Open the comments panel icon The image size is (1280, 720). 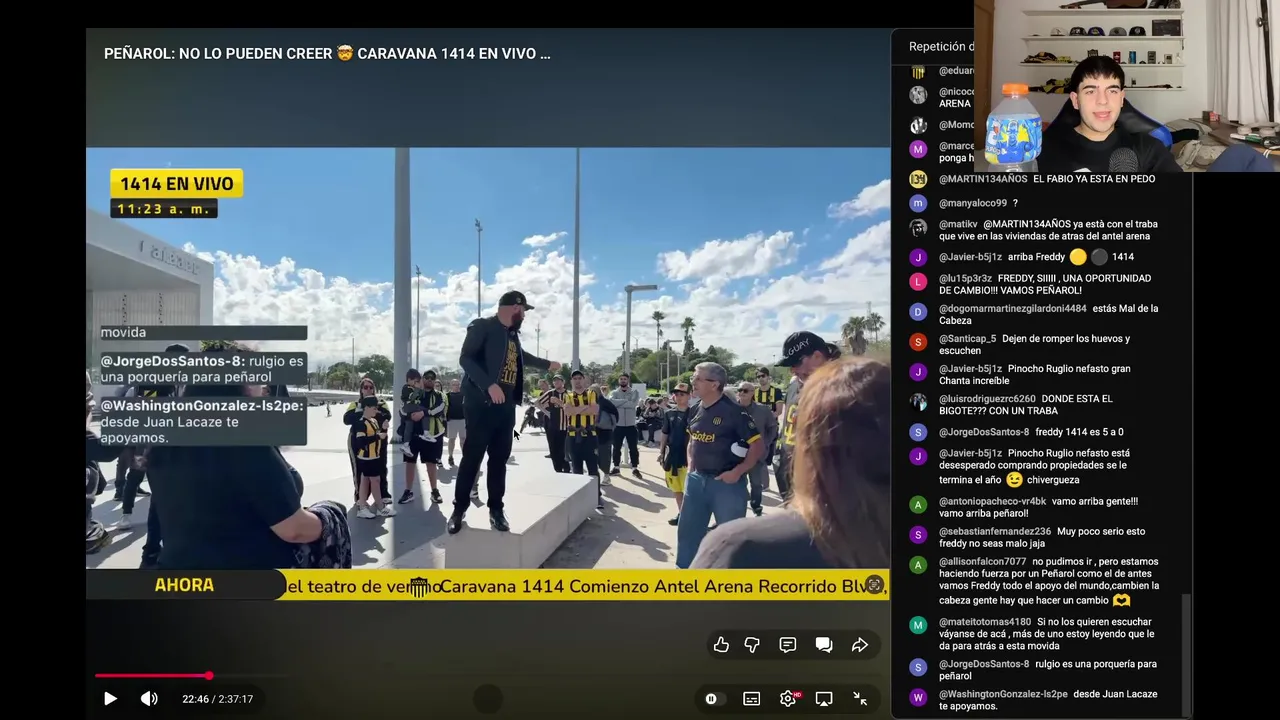788,645
